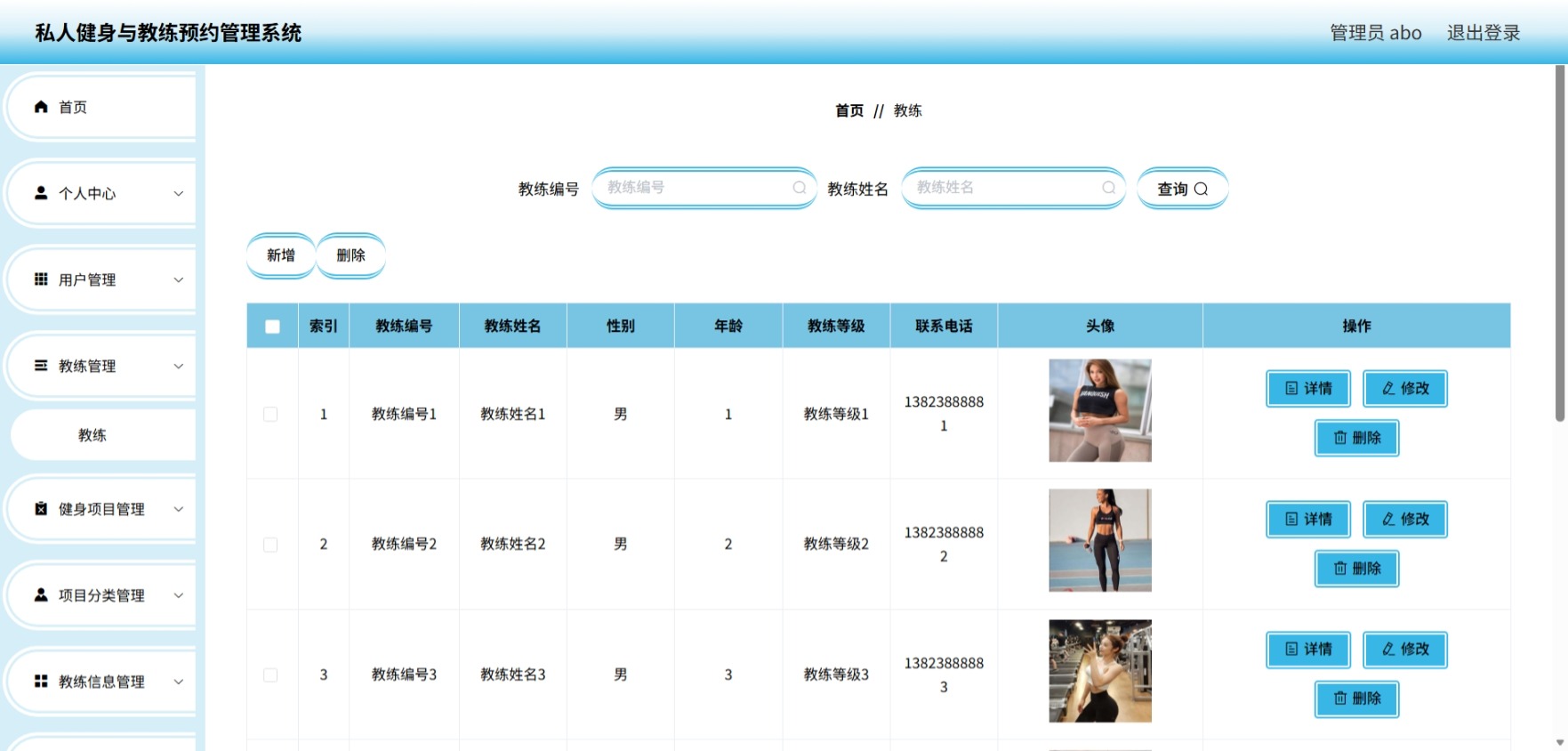Click the trash icon for 教练姓名3
The width and height of the screenshot is (1568, 751).
click(x=1340, y=699)
